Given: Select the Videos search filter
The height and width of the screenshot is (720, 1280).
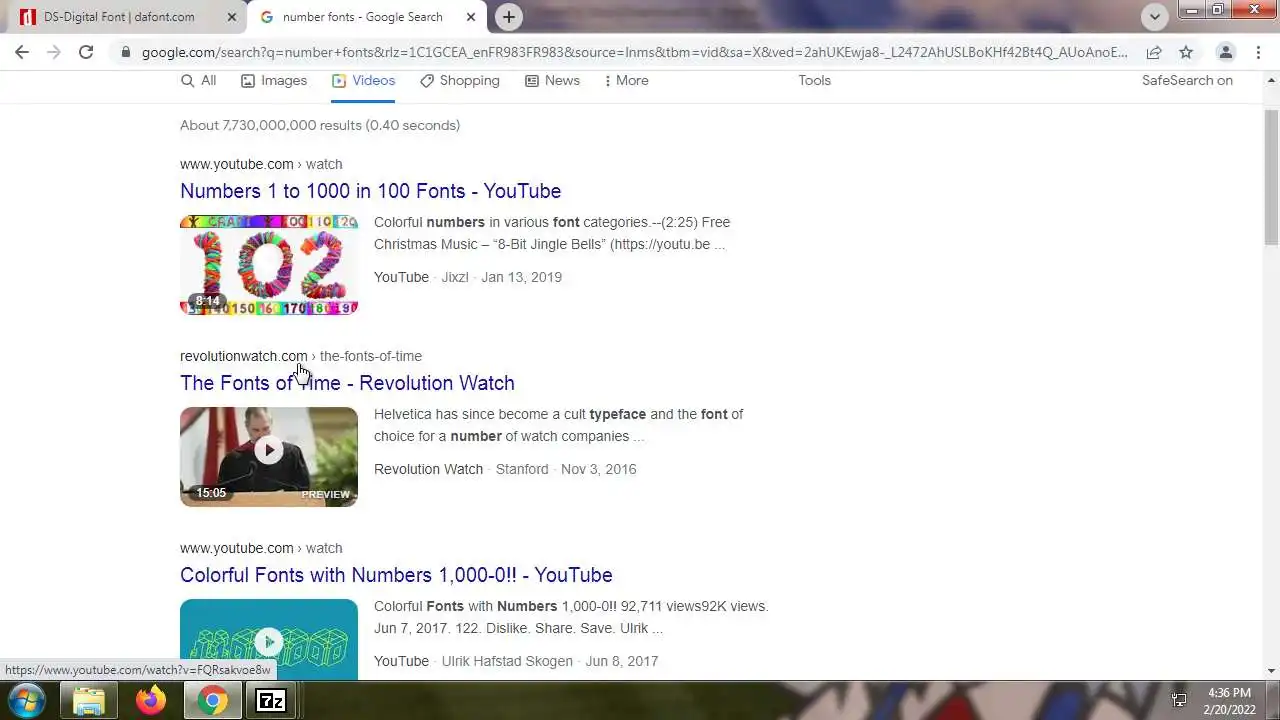Looking at the screenshot, I should pyautogui.click(x=363, y=80).
